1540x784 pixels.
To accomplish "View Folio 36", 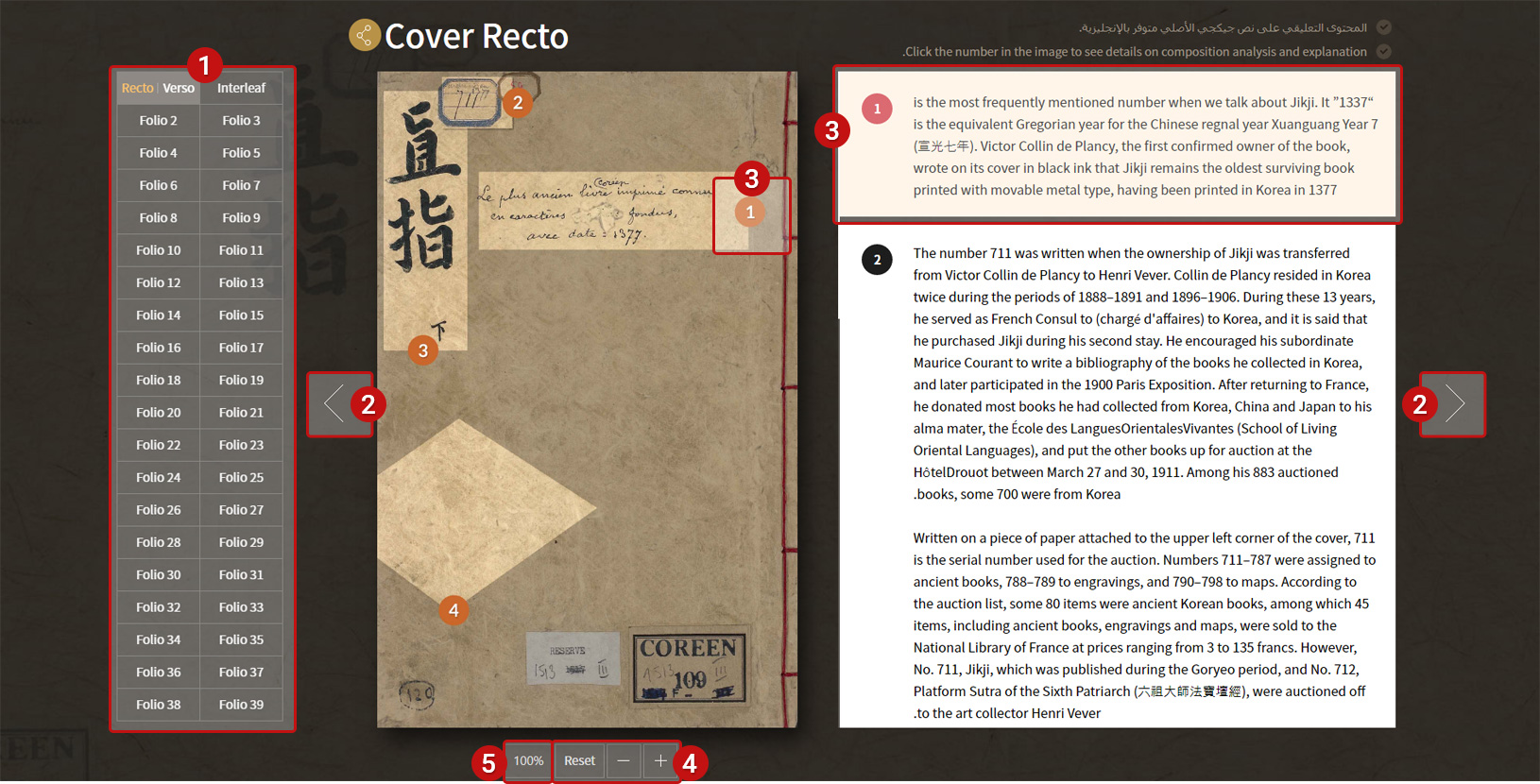I will (x=159, y=672).
